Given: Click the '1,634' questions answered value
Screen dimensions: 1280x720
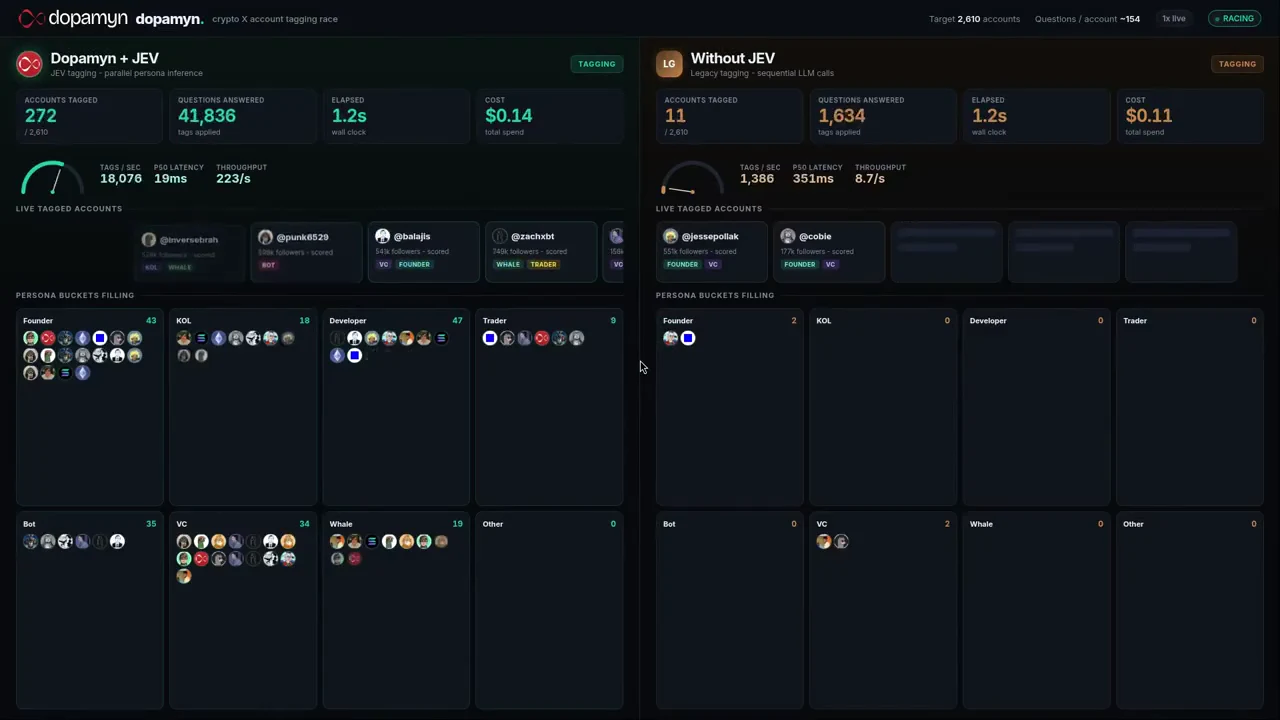Looking at the screenshot, I should click(x=842, y=116).
